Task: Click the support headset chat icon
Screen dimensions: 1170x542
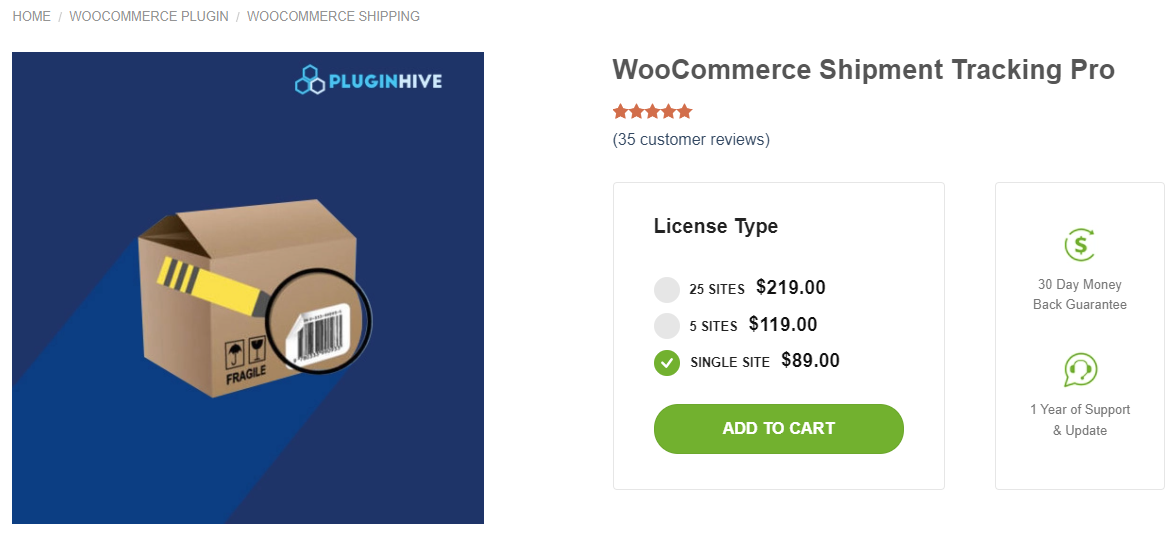Action: (x=1080, y=370)
